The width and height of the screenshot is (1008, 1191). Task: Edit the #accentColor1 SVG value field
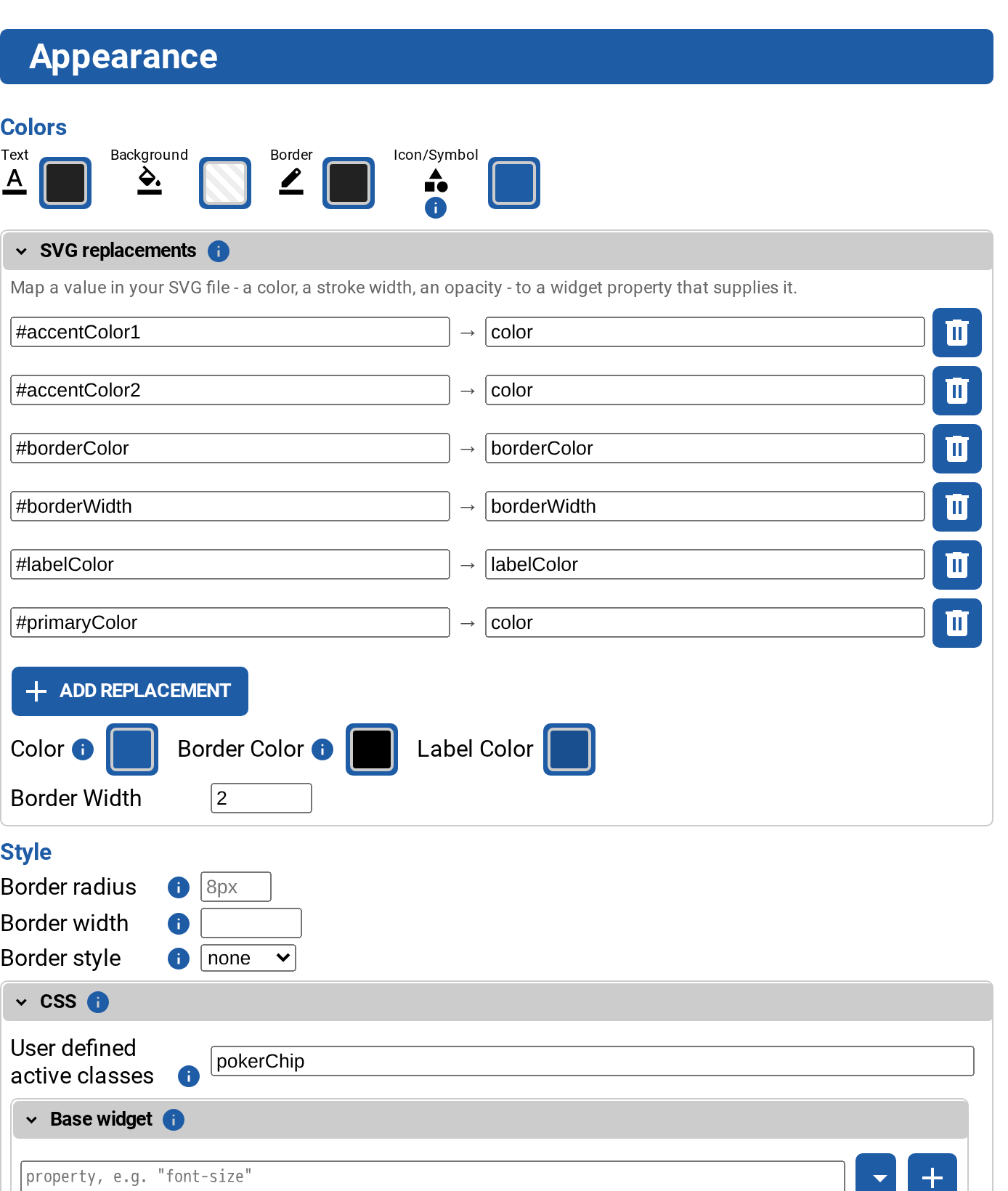(x=230, y=332)
